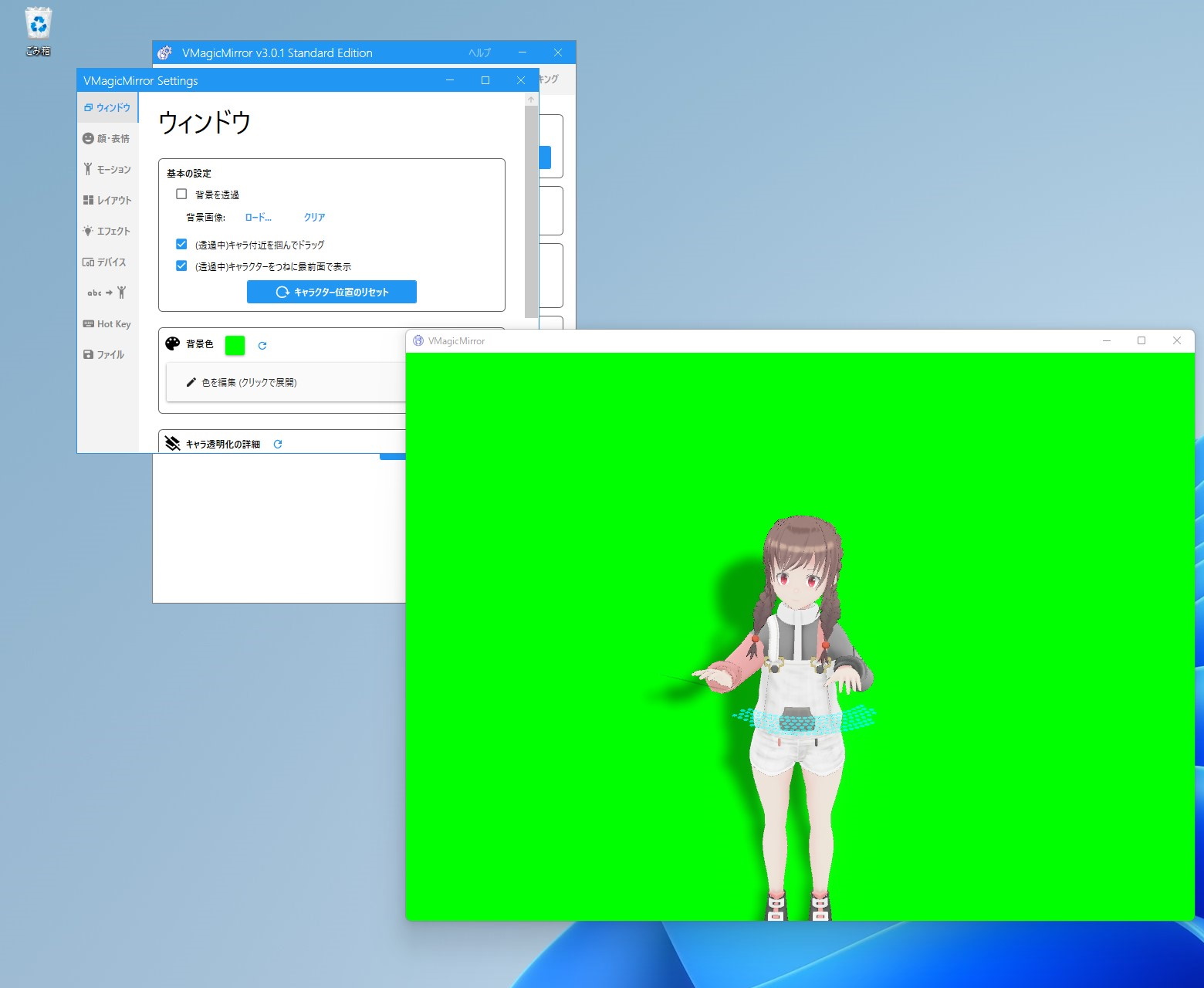Reset the 背景色 color with refresh icon

(262, 346)
